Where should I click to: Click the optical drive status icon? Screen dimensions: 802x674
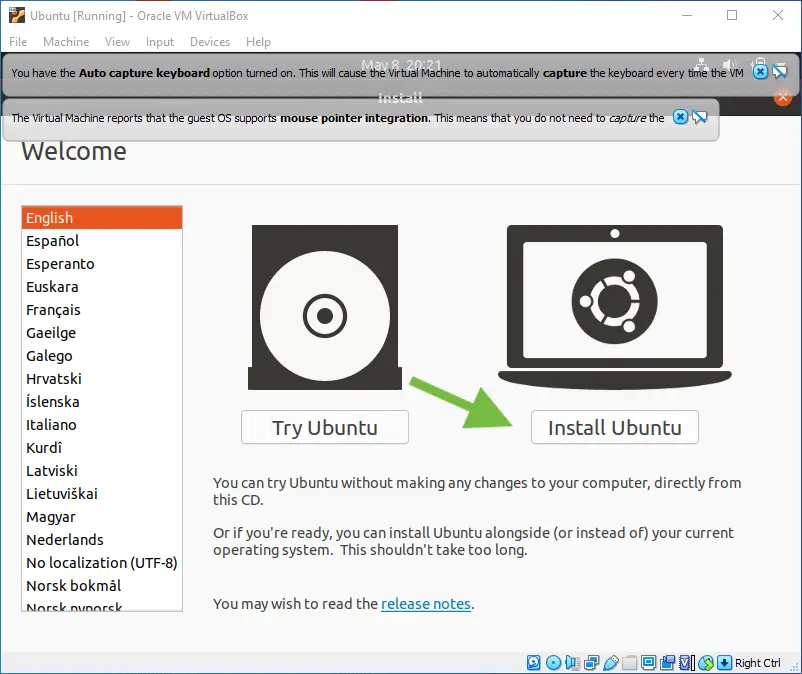[553, 663]
